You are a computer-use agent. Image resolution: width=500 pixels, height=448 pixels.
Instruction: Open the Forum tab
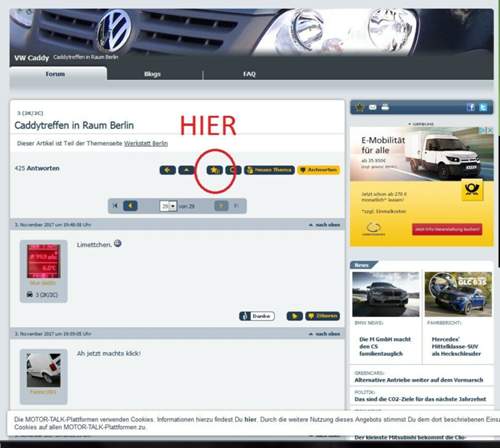click(x=55, y=74)
